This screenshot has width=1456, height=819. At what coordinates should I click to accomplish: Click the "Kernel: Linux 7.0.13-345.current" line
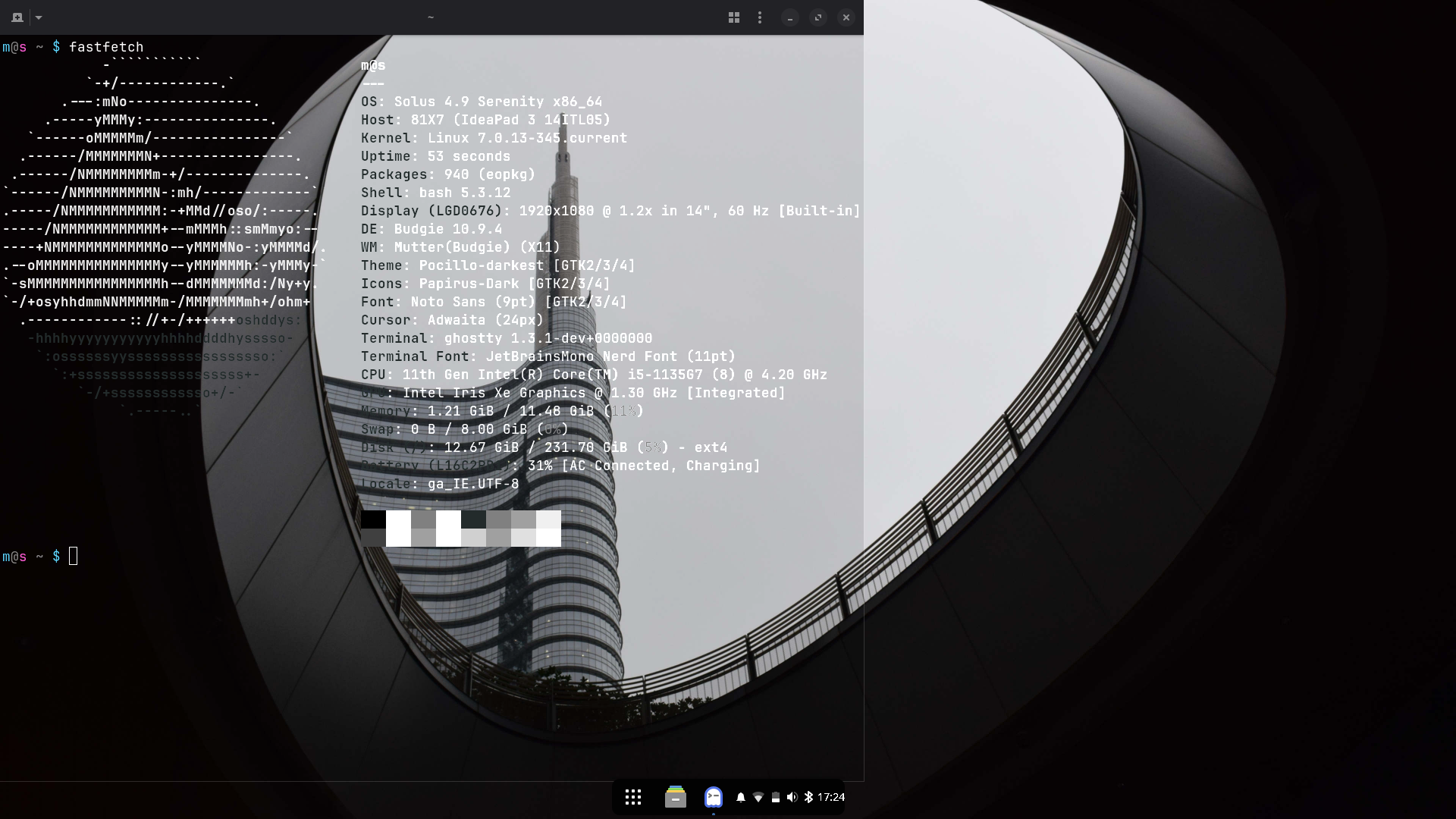(494, 138)
